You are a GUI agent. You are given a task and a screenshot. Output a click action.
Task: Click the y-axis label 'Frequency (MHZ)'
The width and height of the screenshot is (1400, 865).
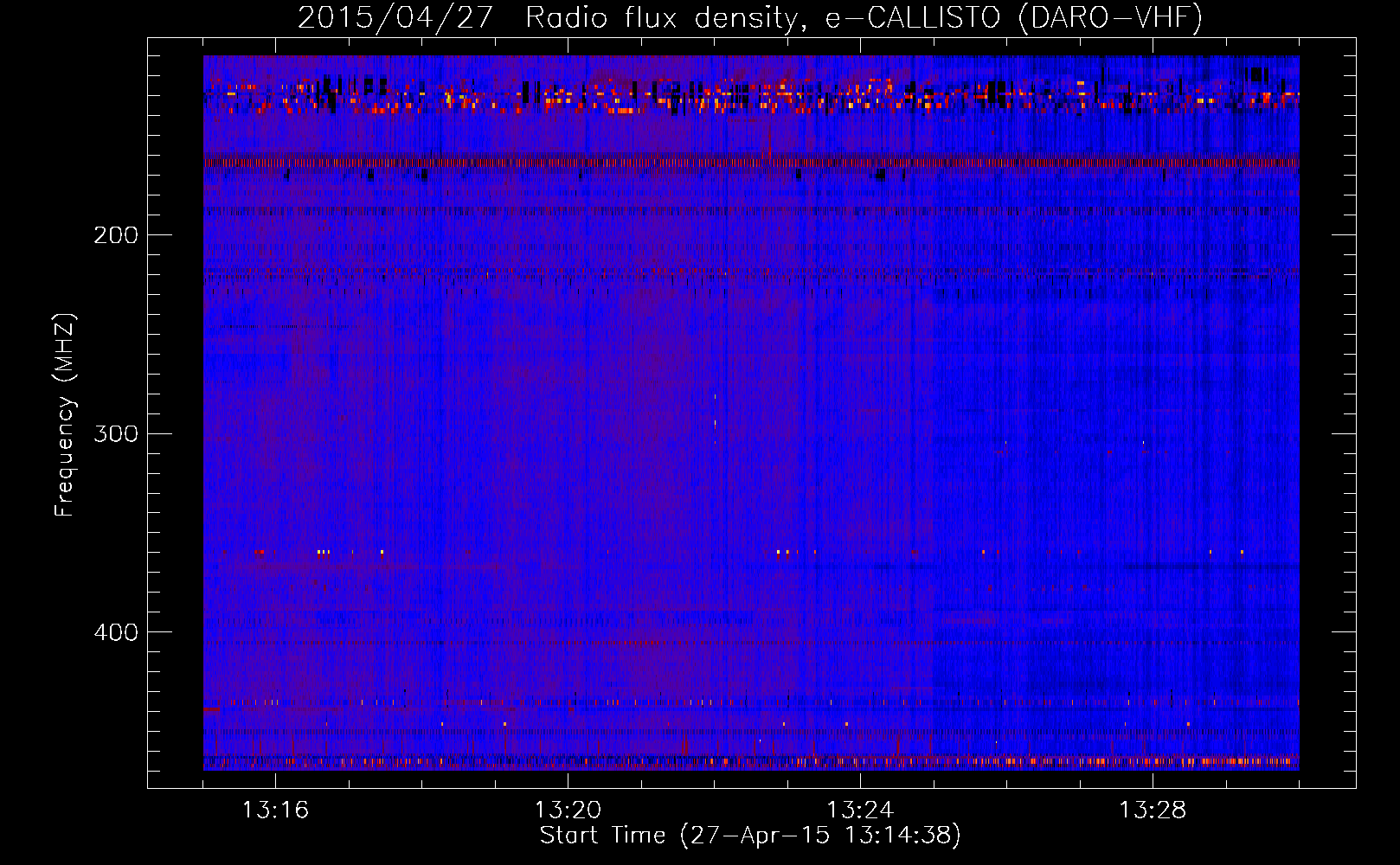click(x=65, y=415)
